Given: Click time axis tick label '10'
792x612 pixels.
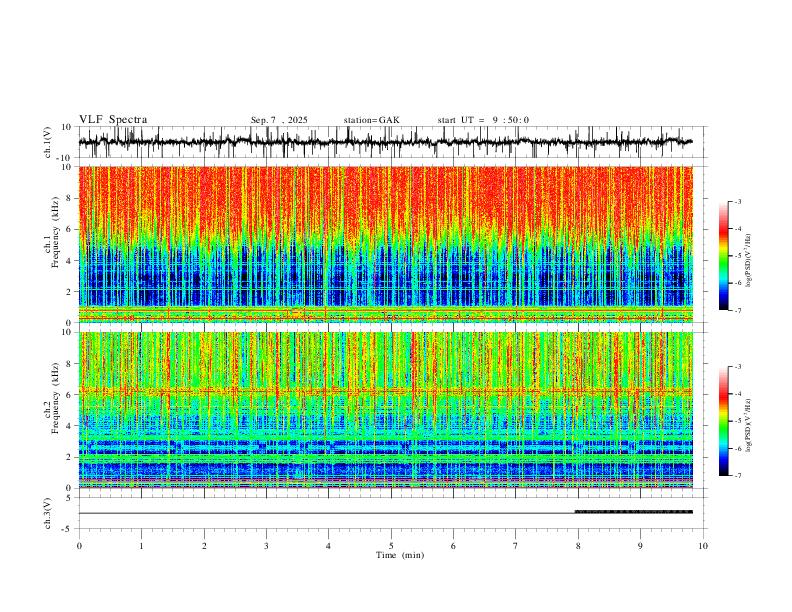Looking at the screenshot, I should click(703, 546).
